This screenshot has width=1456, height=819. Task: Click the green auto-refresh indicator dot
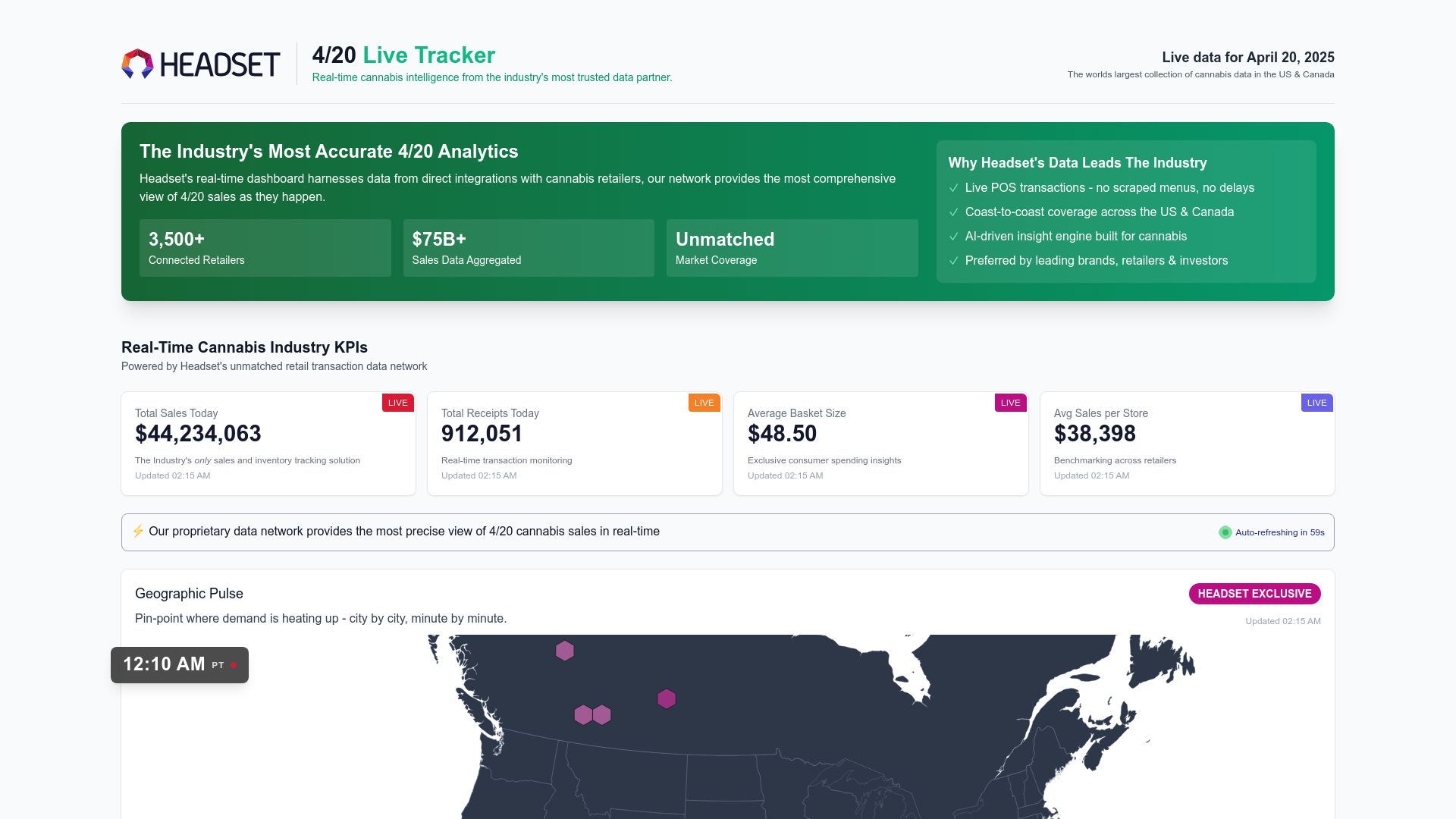coord(1225,532)
